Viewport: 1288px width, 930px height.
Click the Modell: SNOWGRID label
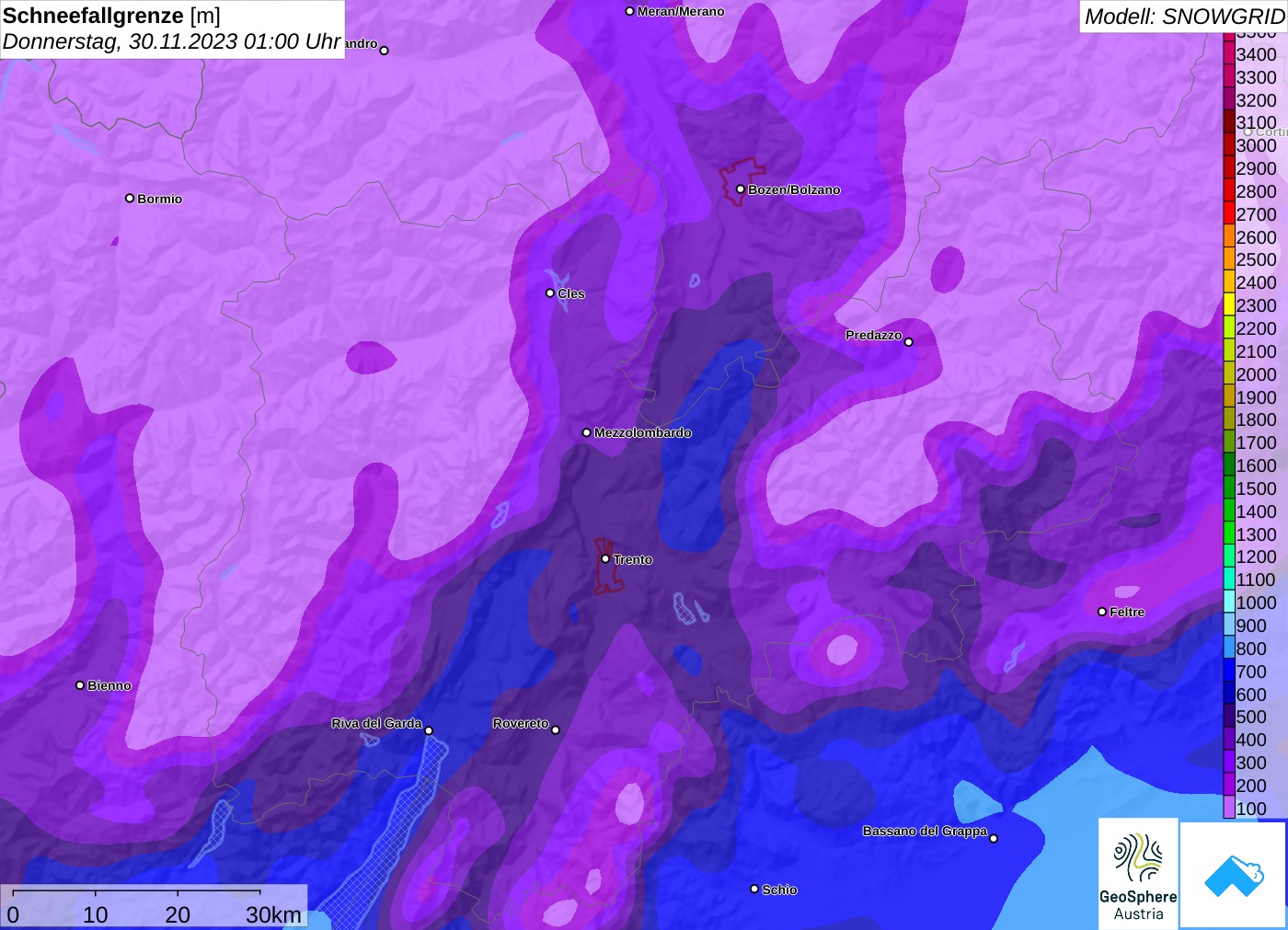click(x=1184, y=17)
